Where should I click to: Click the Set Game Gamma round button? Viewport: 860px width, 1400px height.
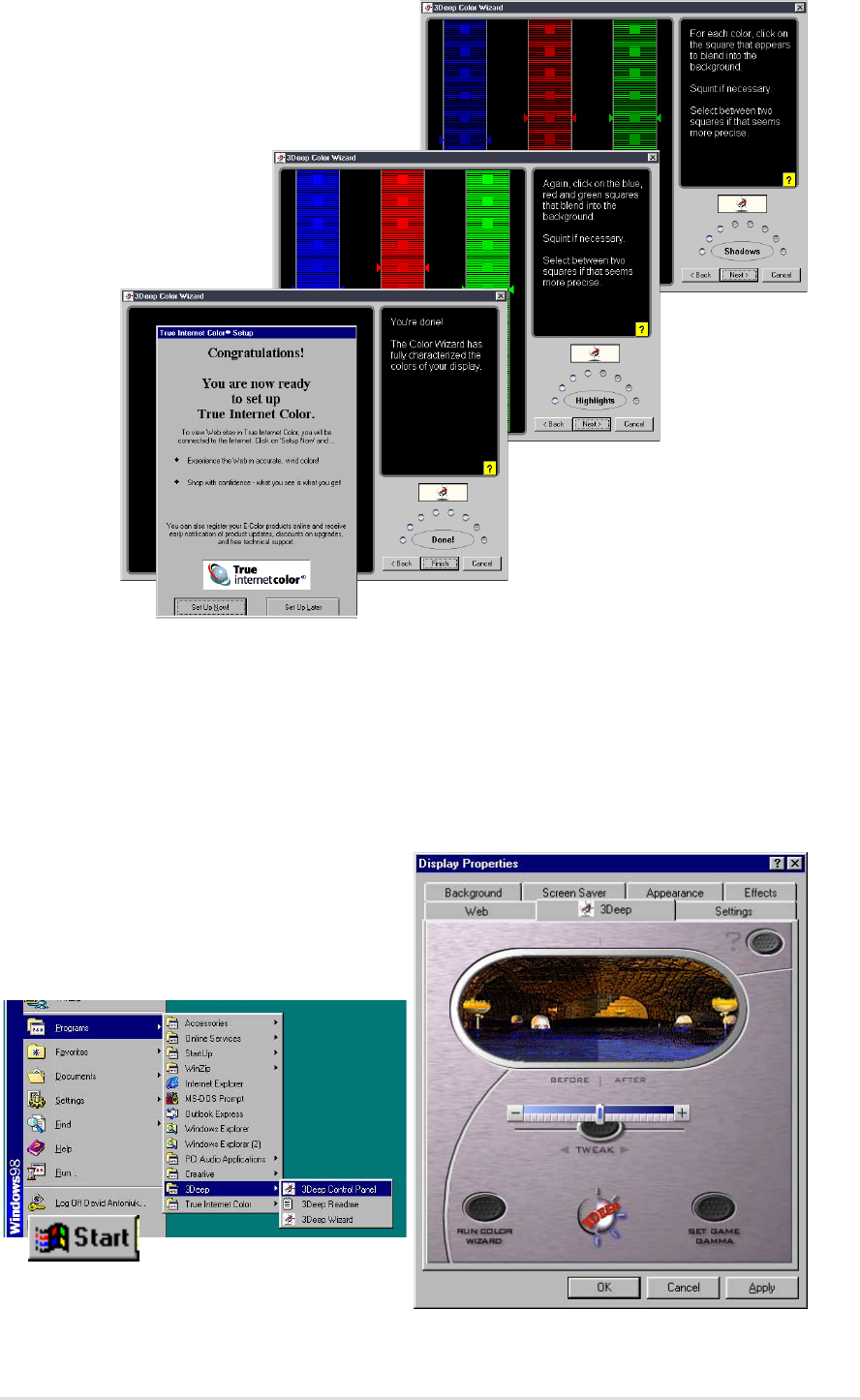pyautogui.click(x=714, y=1209)
